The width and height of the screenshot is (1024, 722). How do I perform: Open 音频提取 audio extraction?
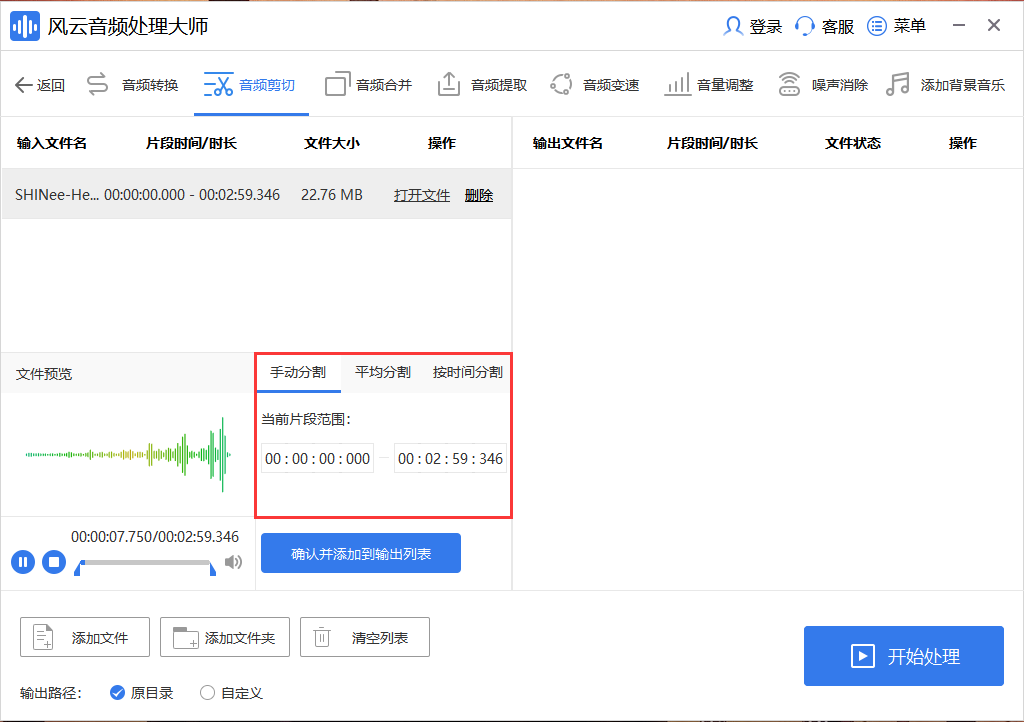(482, 85)
